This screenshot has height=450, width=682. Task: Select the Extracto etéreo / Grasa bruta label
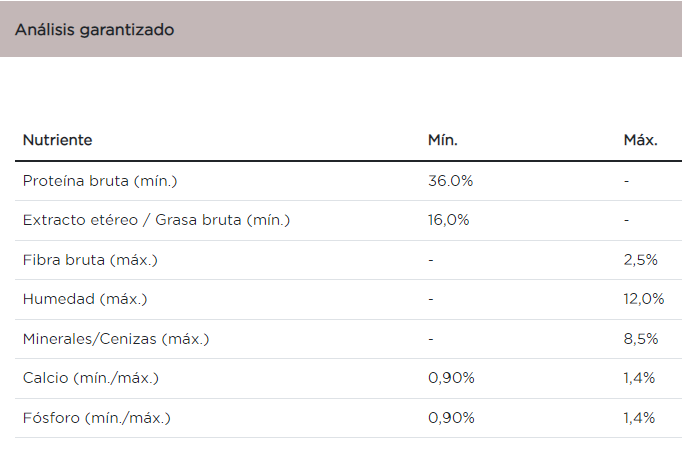[156, 220]
